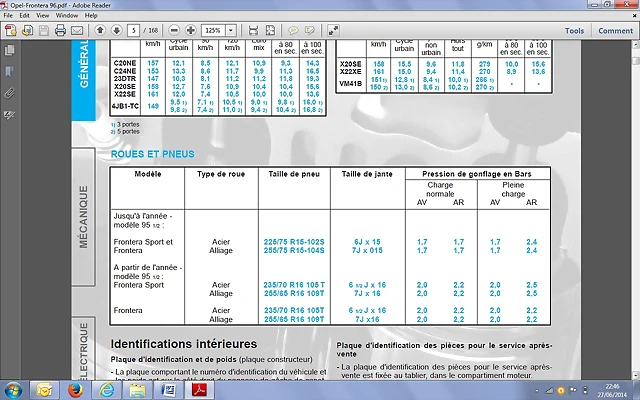The image size is (640, 400).
Task: Click the Identifications intérieures heading
Action: coord(184,344)
